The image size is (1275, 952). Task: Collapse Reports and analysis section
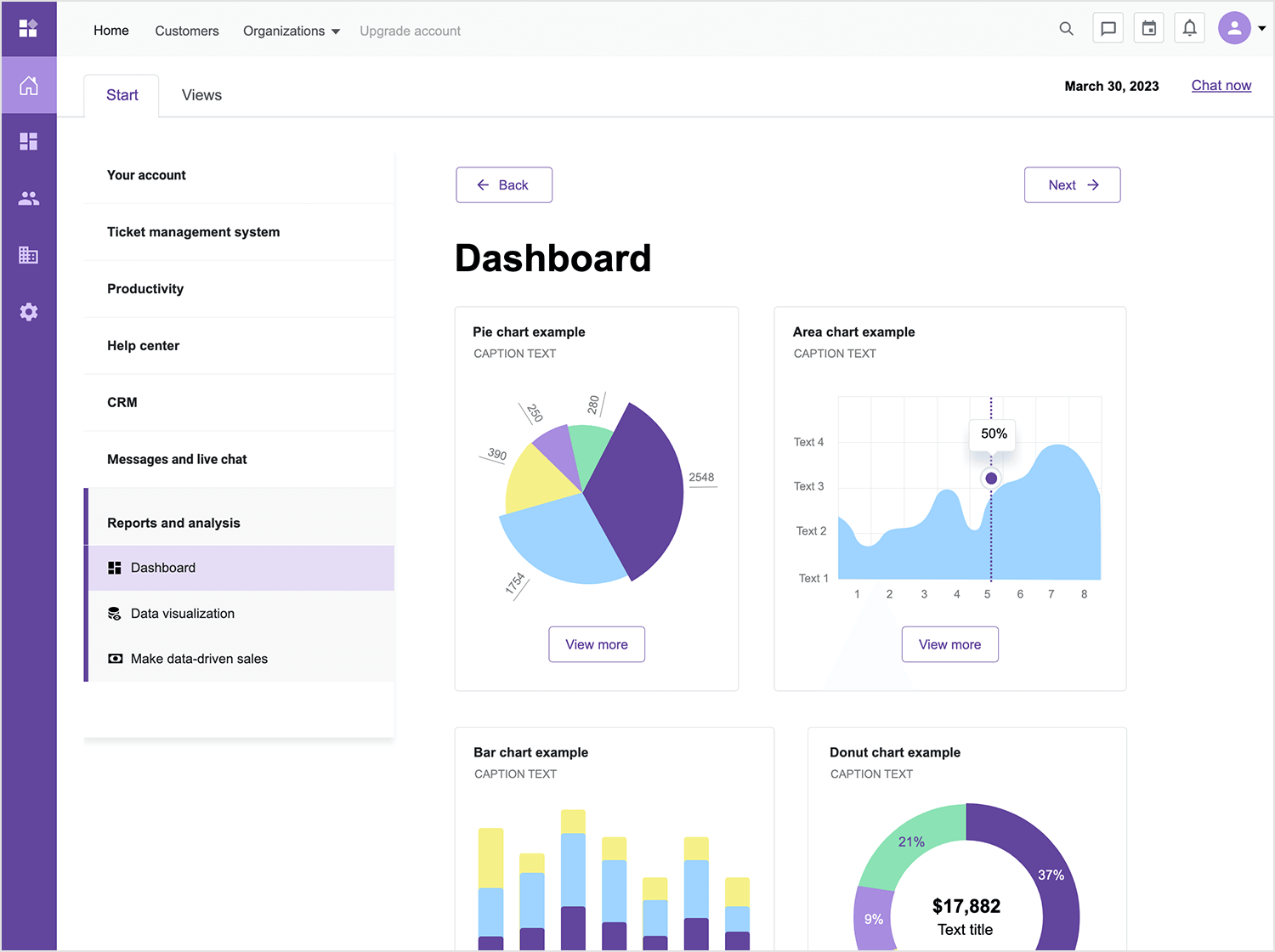(x=240, y=523)
